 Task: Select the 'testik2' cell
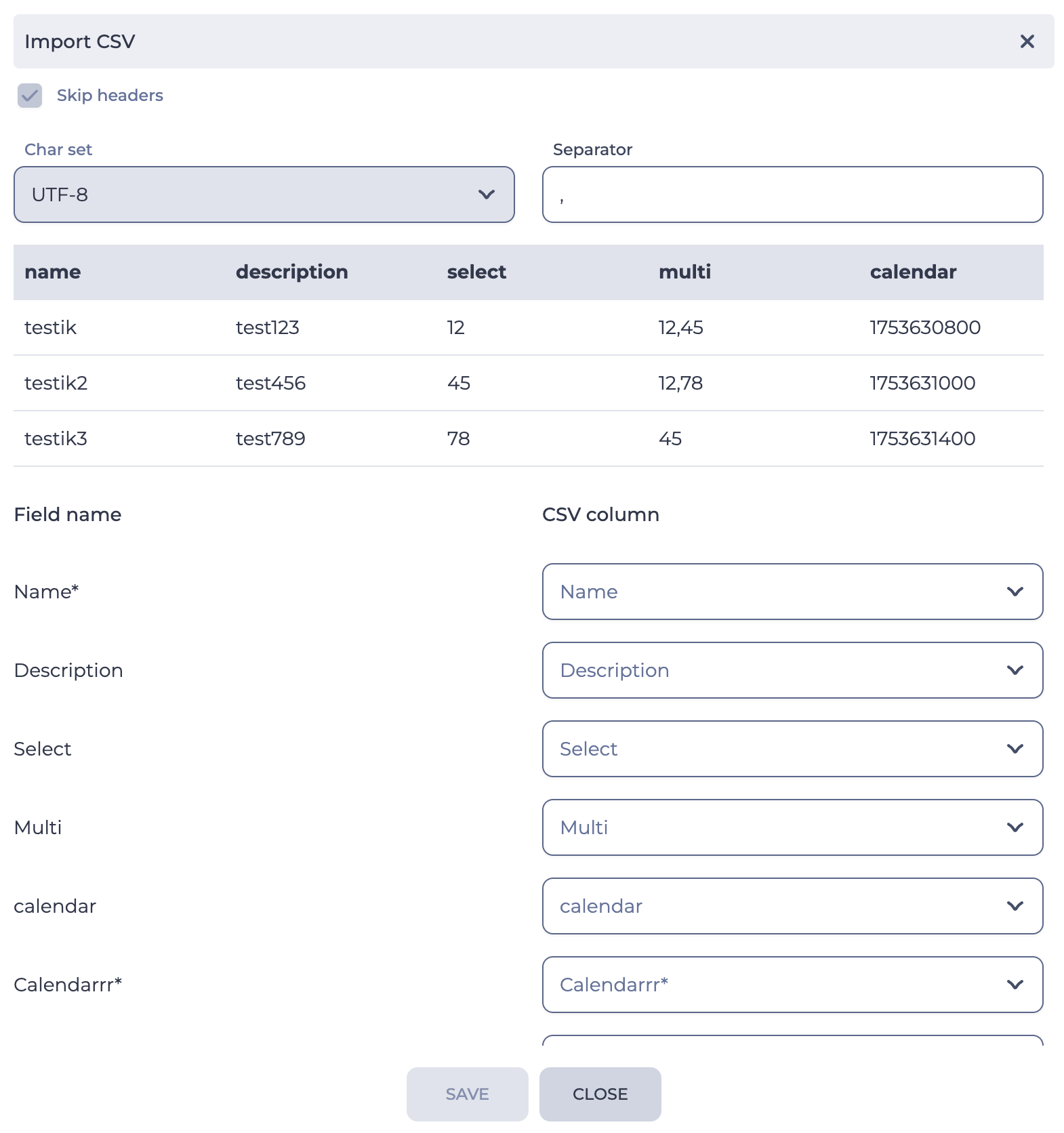[56, 384]
